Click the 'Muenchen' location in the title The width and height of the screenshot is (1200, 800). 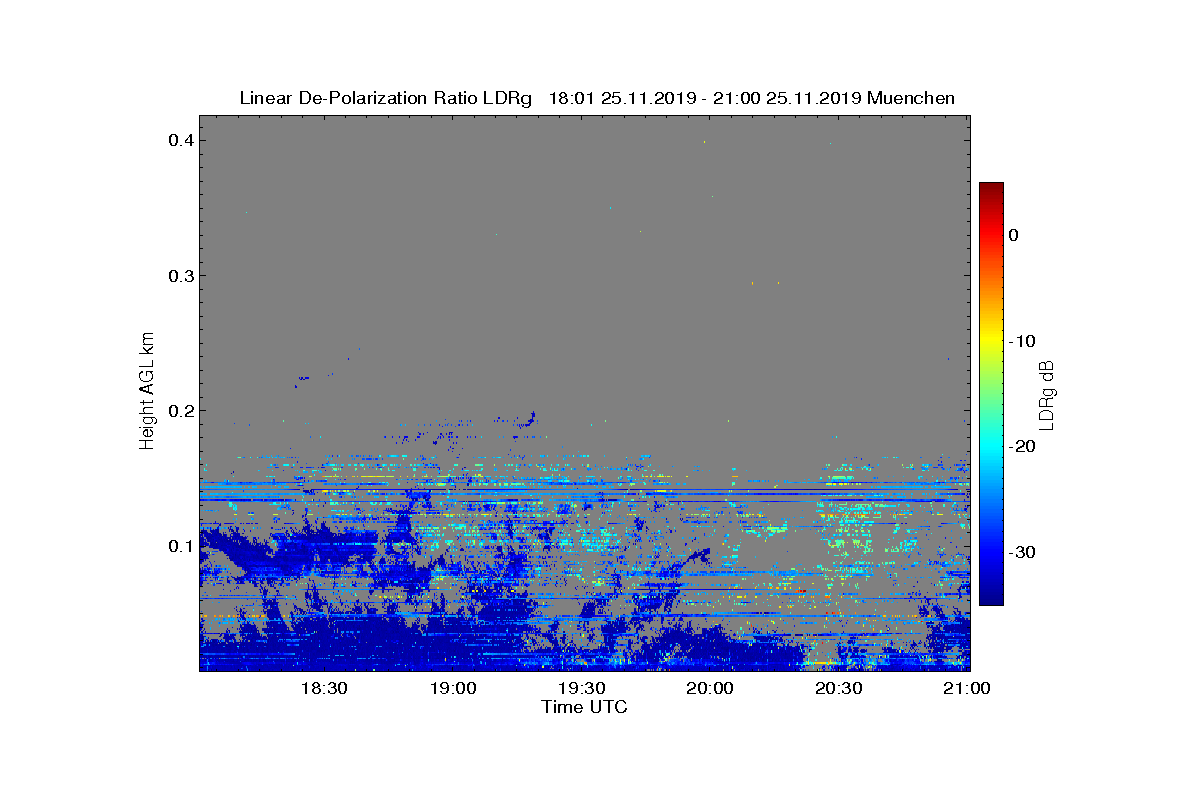[911, 98]
